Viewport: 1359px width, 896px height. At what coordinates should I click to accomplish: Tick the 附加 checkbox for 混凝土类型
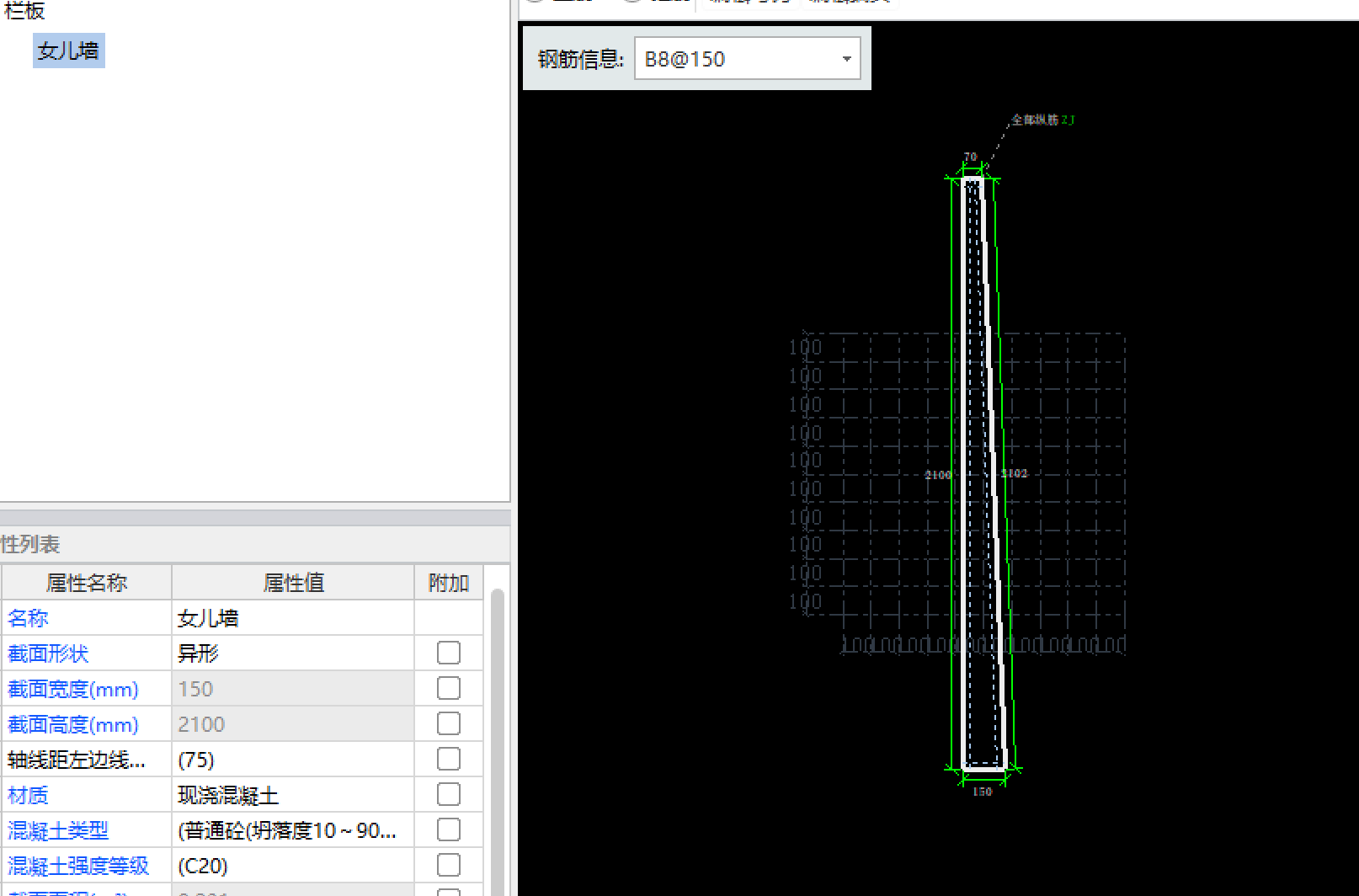tap(449, 830)
